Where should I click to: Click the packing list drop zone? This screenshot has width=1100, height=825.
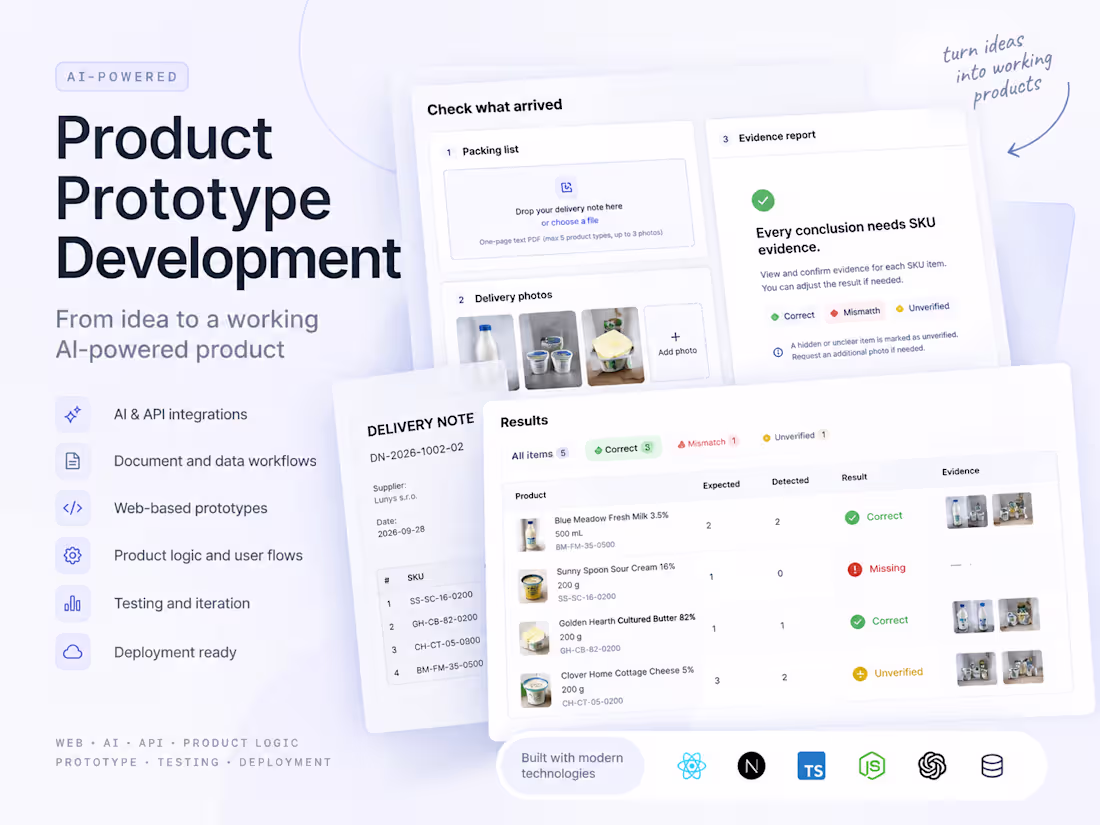569,209
